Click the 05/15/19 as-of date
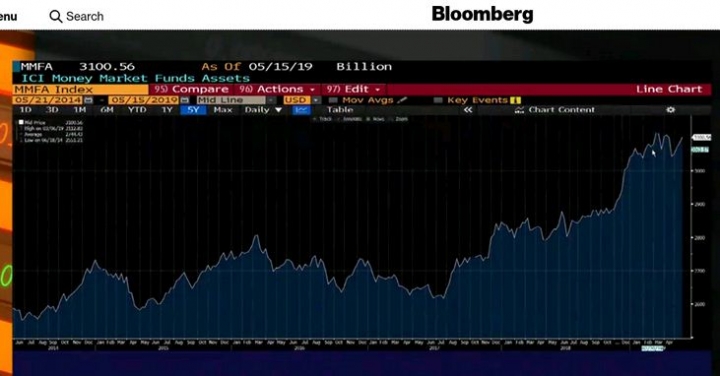Screen dimensions: 720x376 281,67
